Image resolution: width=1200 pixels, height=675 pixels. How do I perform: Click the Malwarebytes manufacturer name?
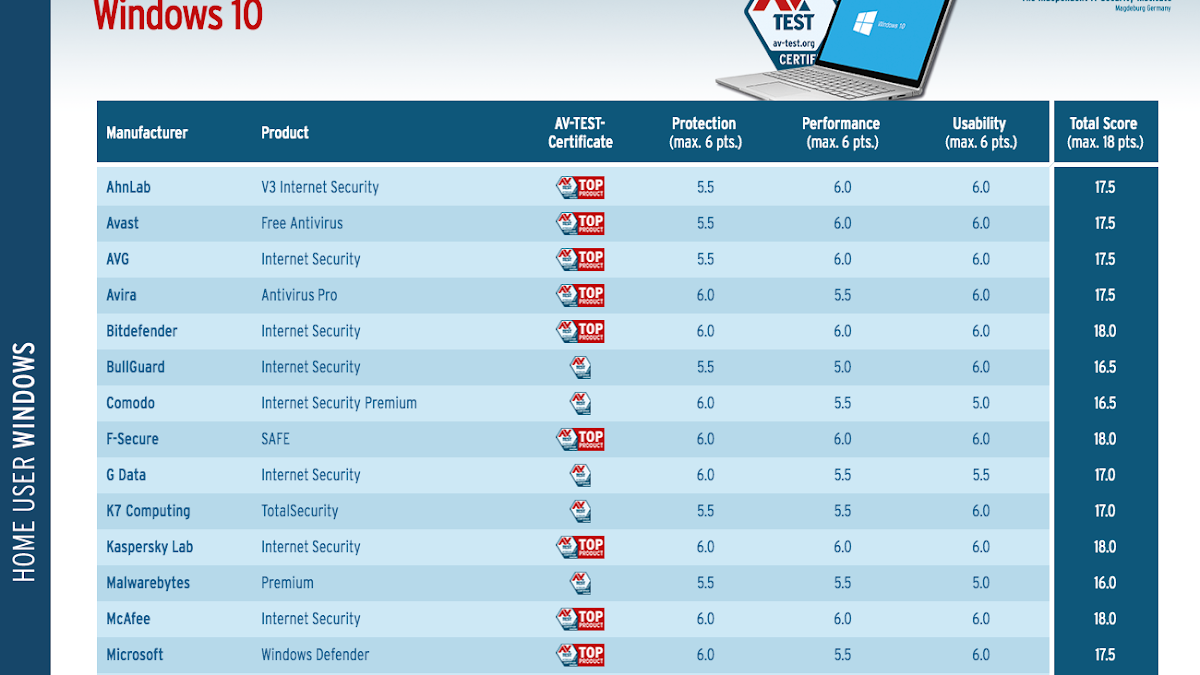coord(148,583)
